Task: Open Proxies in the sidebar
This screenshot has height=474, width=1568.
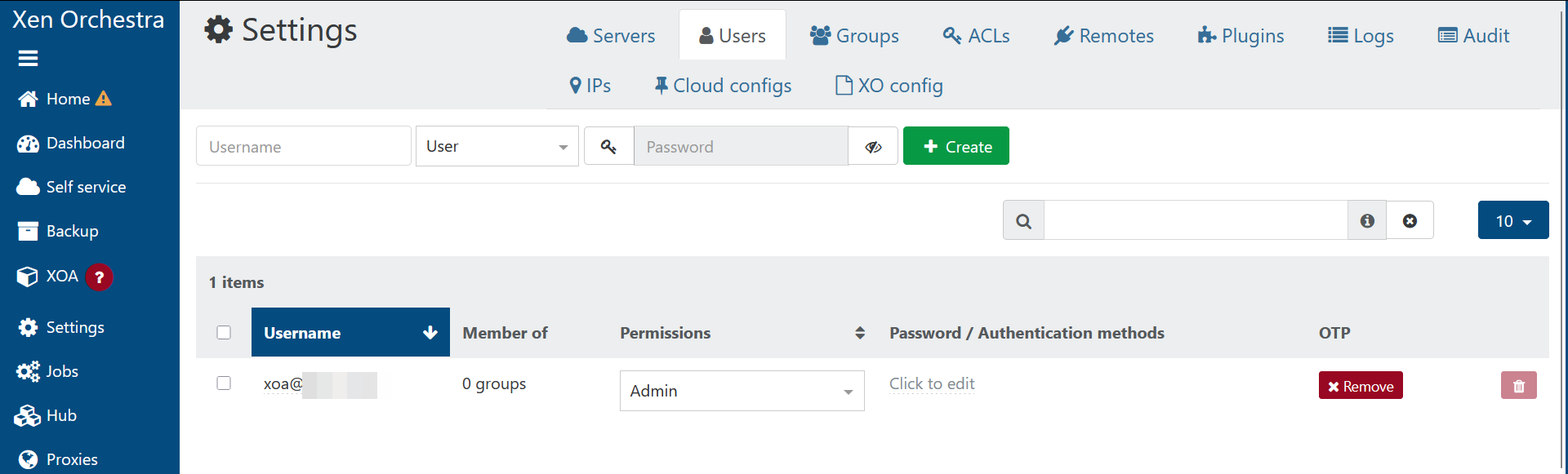Action: [57, 459]
